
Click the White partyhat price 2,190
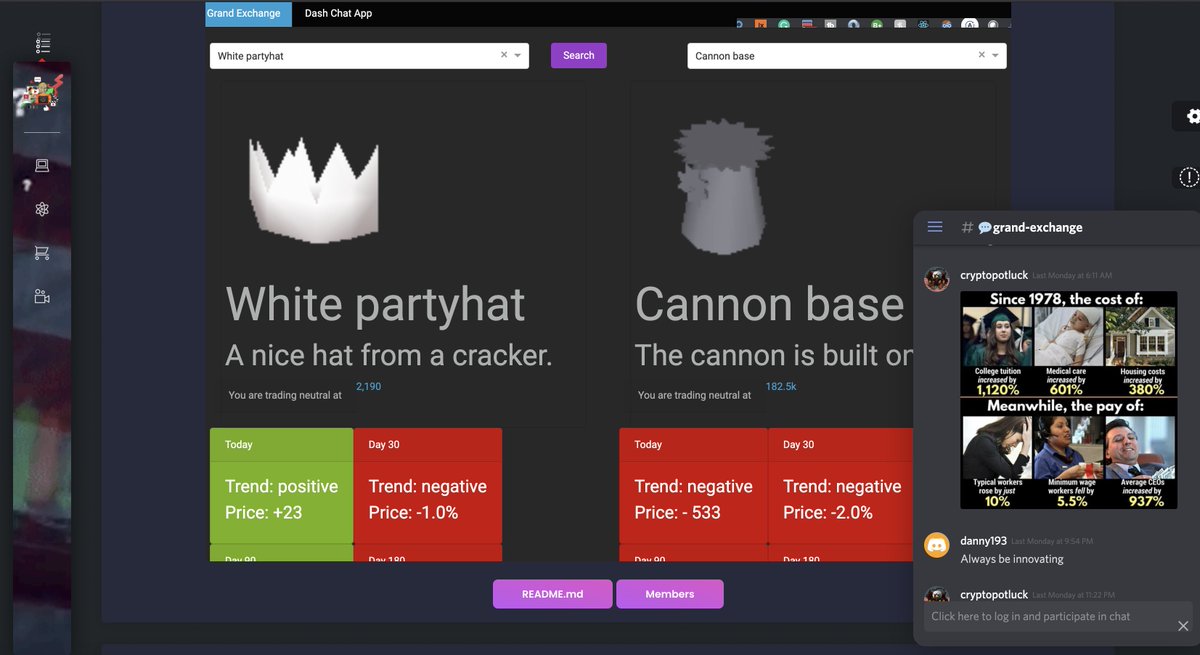pos(368,386)
